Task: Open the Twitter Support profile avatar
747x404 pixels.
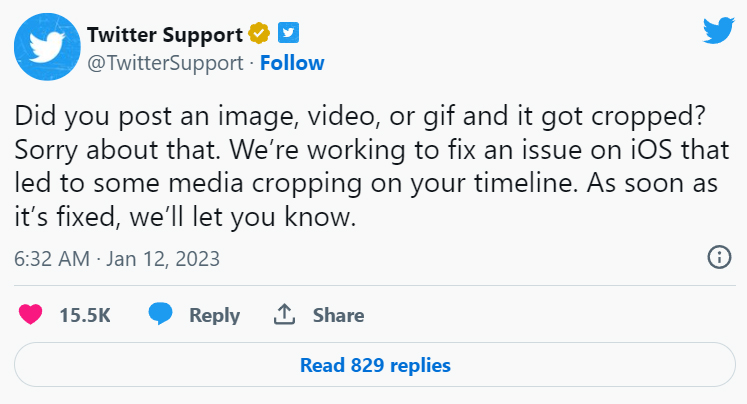Action: point(47,47)
